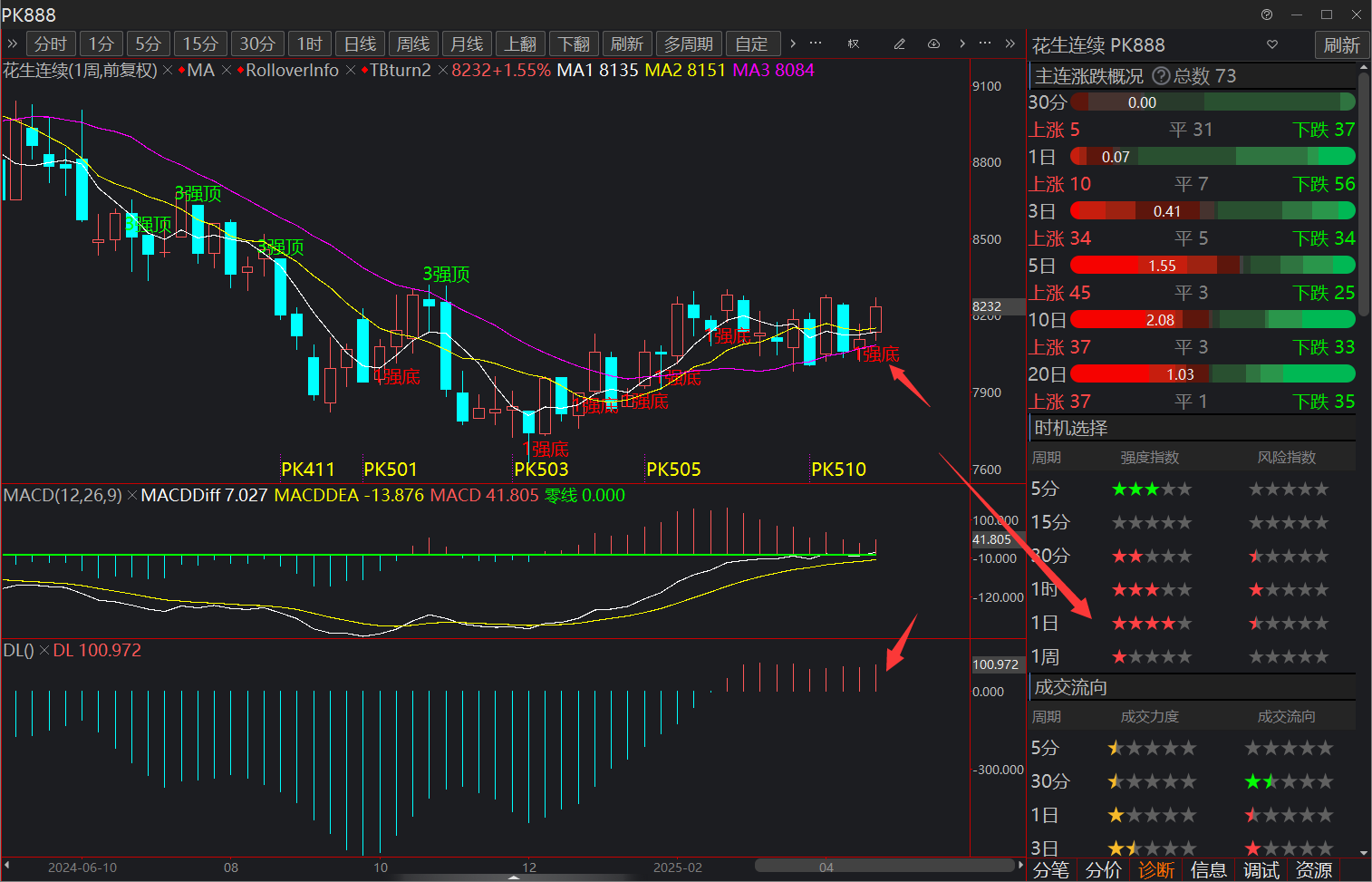Close the MACD(12,26,9) indicator panel

point(131,496)
